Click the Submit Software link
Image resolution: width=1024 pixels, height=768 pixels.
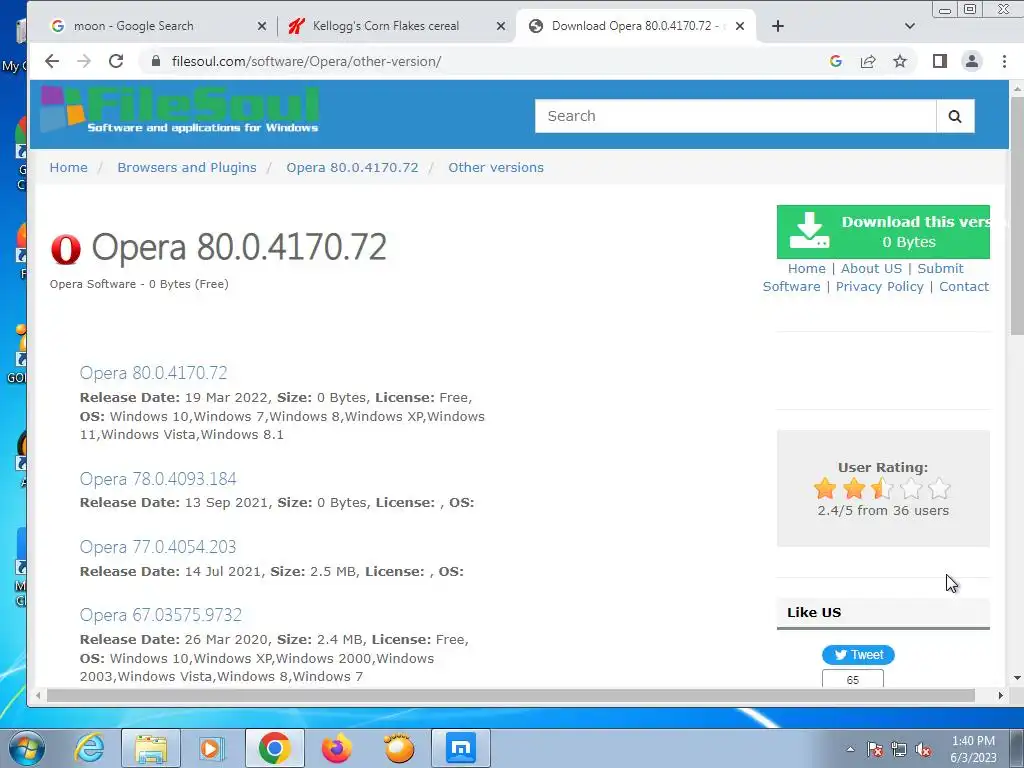pyautogui.click(x=940, y=268)
